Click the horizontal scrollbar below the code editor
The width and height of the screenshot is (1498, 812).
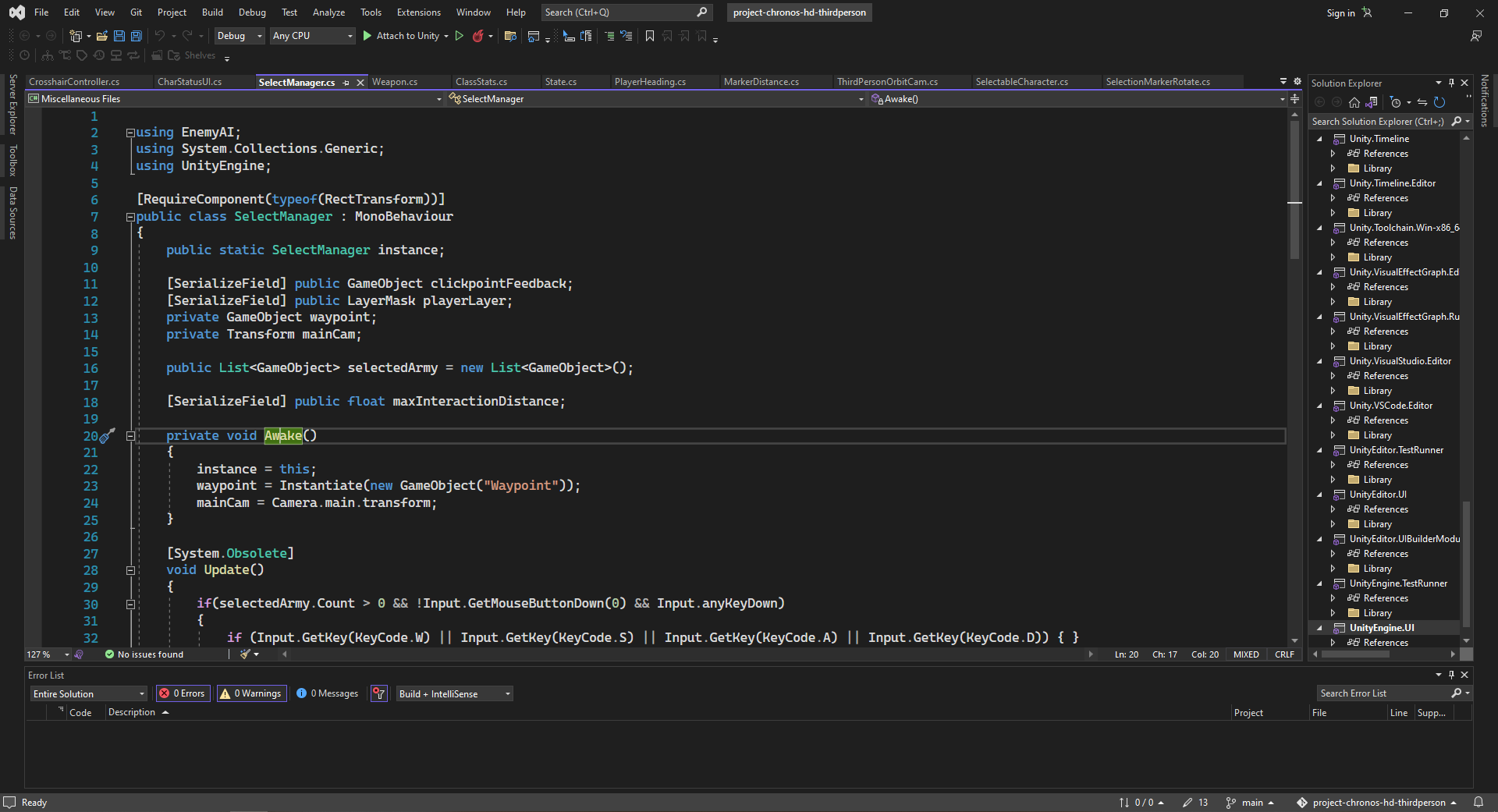pyautogui.click(x=687, y=654)
